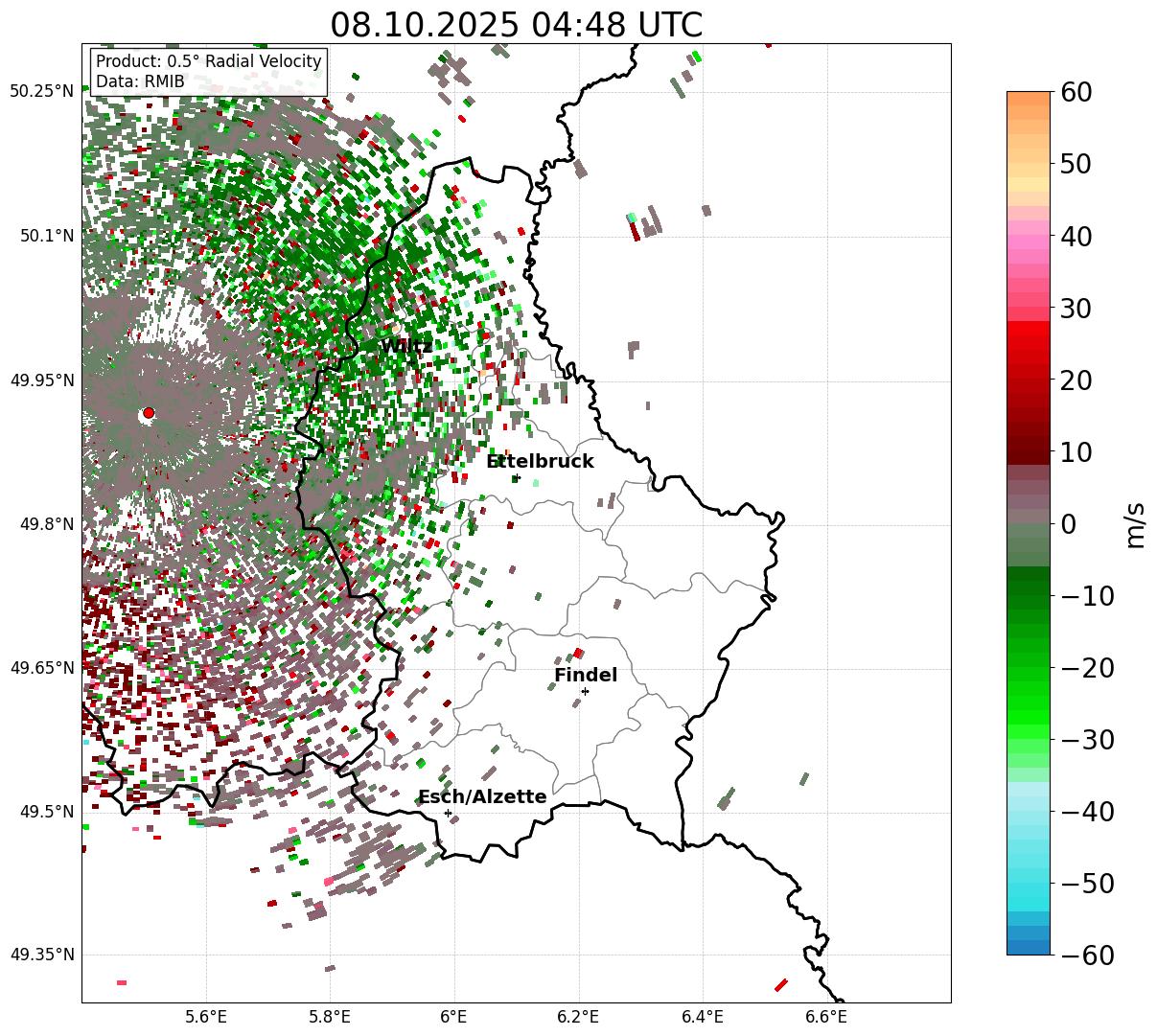This screenshot has width=1157, height=1036.
Task: Click the Esch/Alzette city label
Action: coord(482,796)
